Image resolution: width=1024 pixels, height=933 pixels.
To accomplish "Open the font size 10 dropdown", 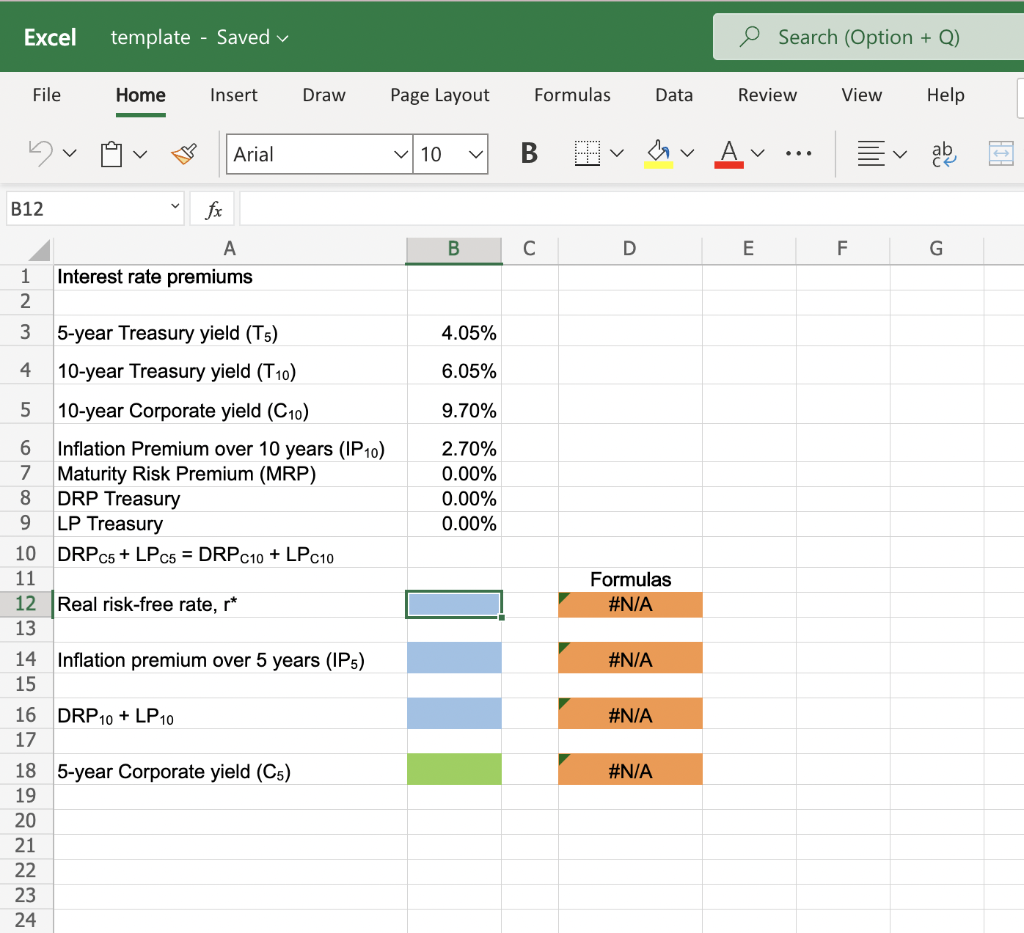I will click(x=474, y=154).
